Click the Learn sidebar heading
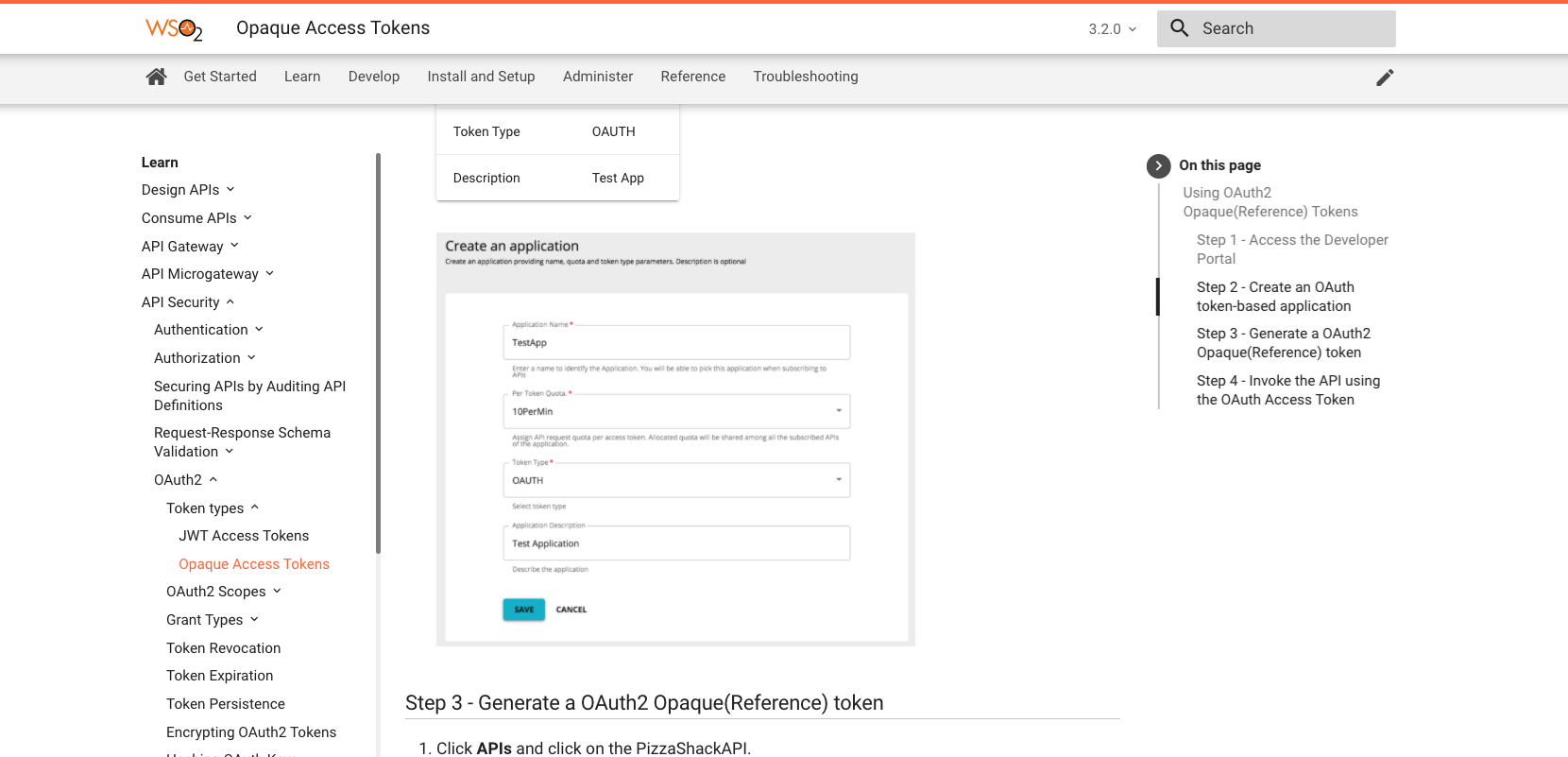 point(160,163)
